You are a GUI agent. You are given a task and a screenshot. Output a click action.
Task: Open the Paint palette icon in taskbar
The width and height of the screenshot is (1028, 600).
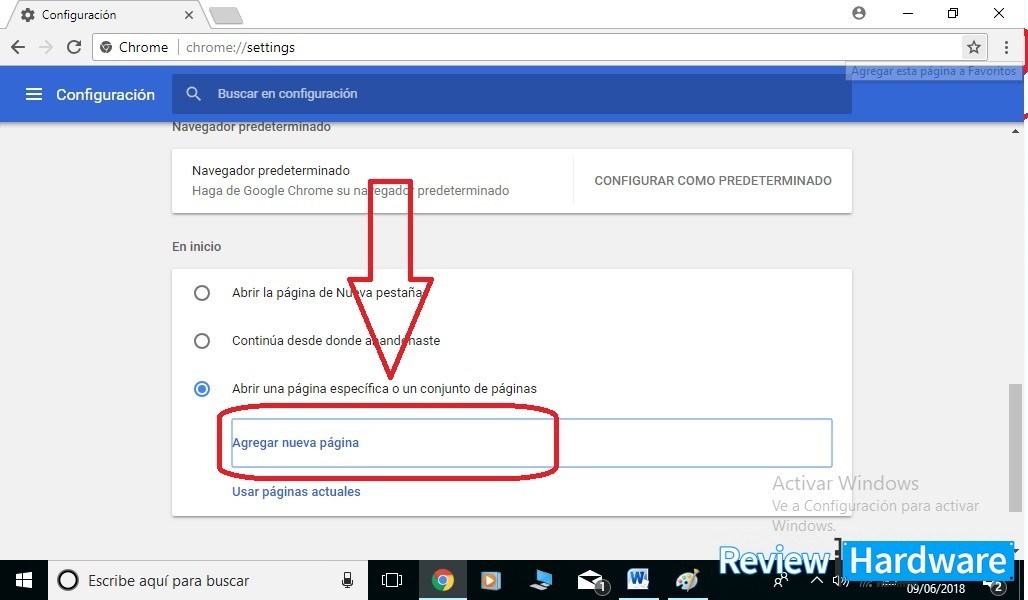pyautogui.click(x=687, y=580)
